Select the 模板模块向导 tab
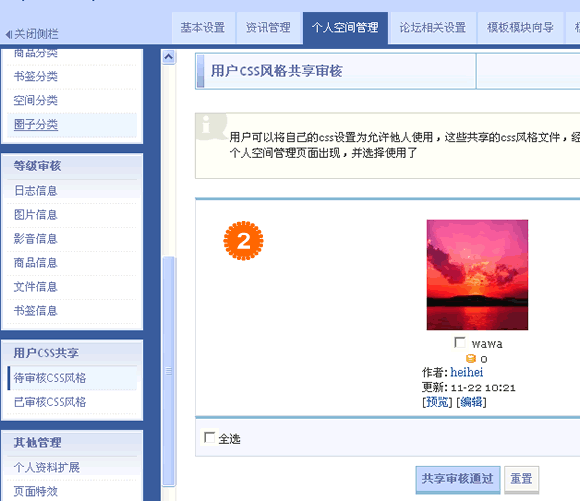This screenshot has width=580, height=501. tap(520, 28)
